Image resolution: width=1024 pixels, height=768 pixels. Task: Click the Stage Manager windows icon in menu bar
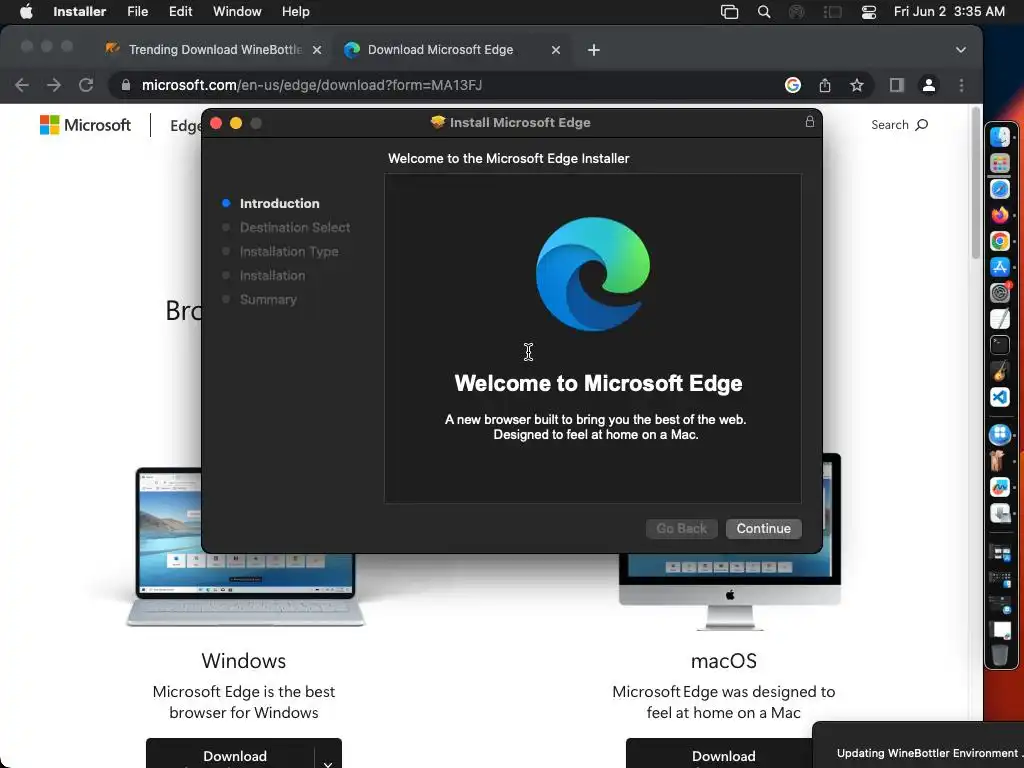(729, 11)
